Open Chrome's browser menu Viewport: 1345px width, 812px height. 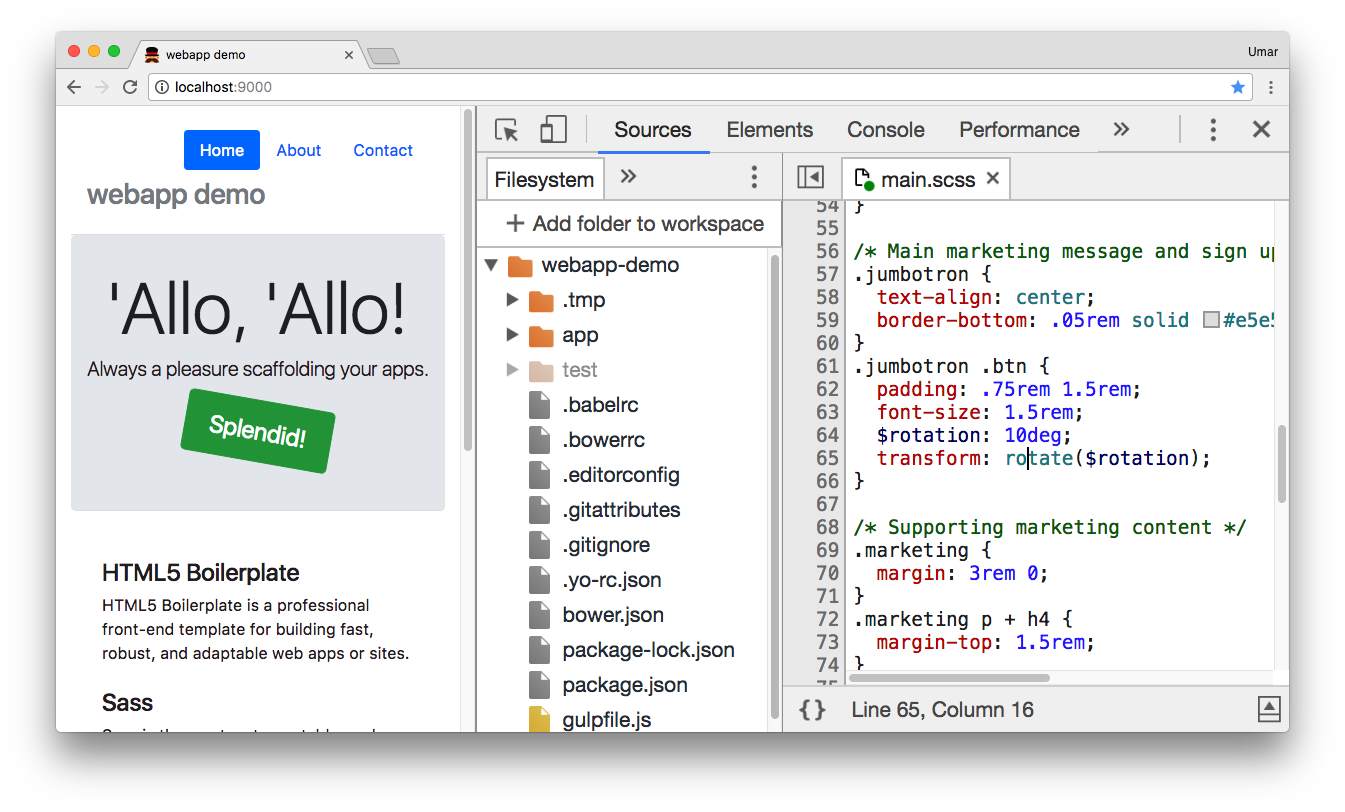[1271, 87]
